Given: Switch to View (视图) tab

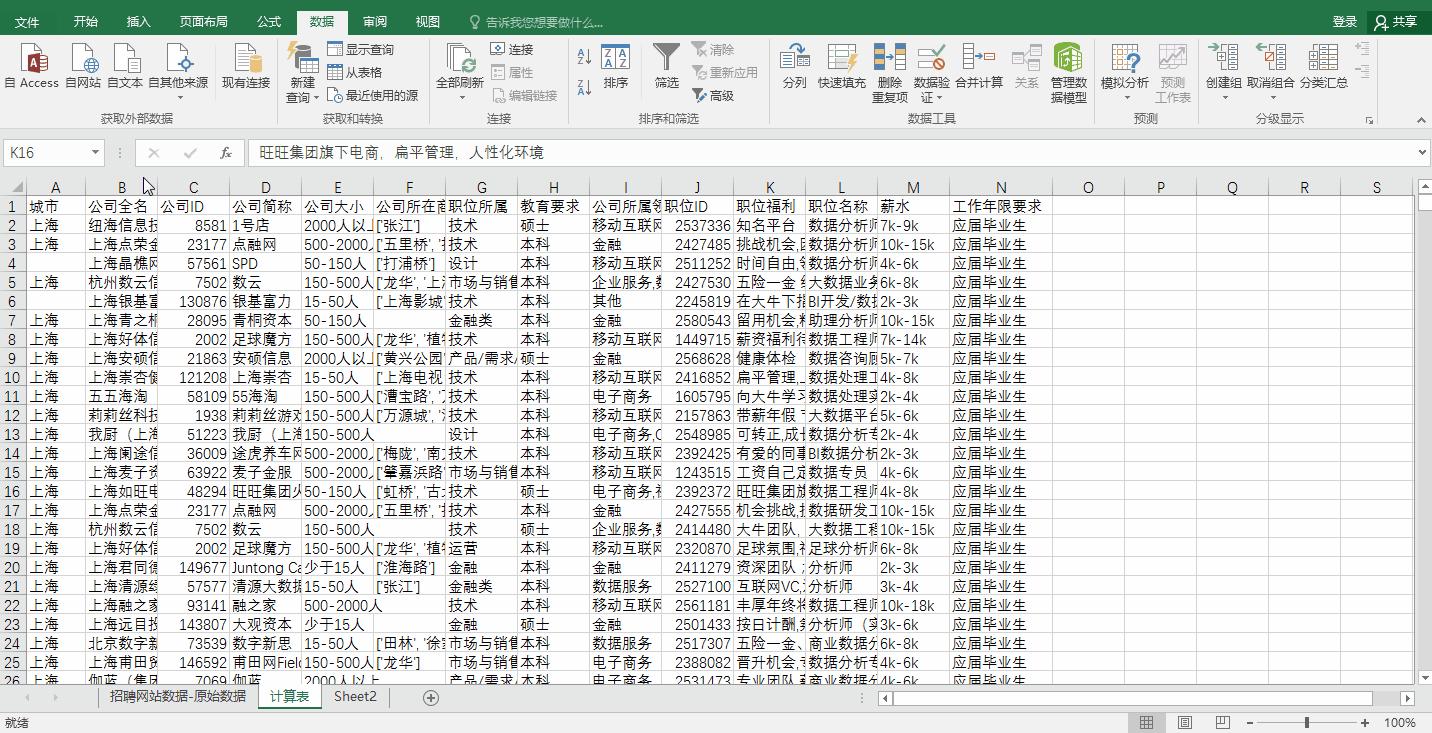Looking at the screenshot, I should tap(428, 21).
